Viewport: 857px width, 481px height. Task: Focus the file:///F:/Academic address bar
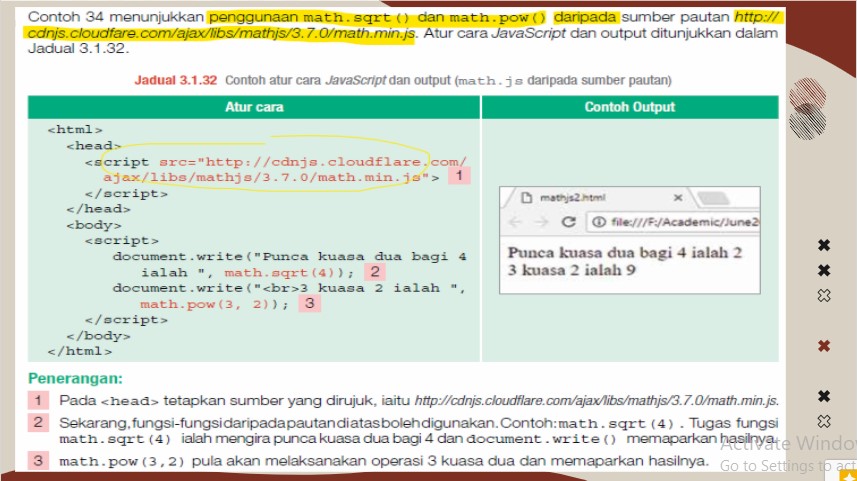673,221
